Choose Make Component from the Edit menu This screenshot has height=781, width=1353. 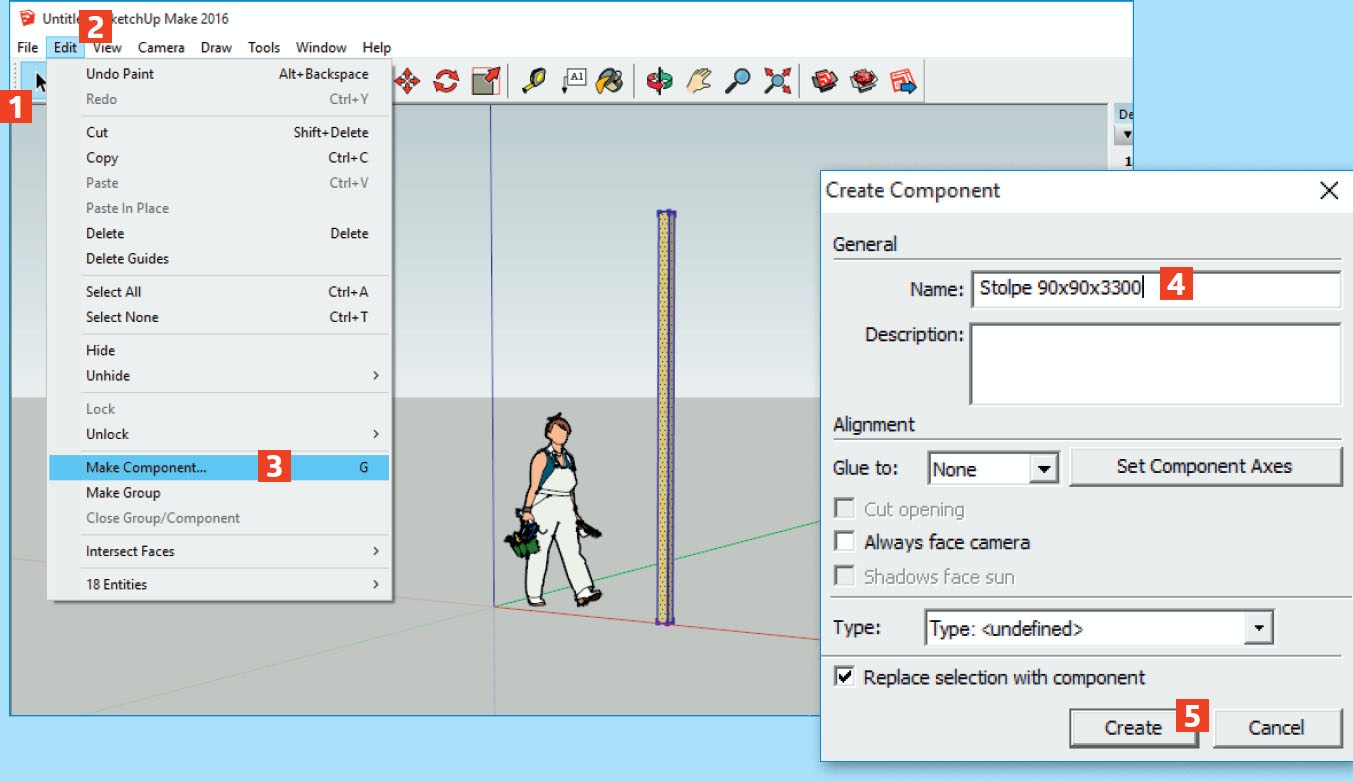[140, 467]
